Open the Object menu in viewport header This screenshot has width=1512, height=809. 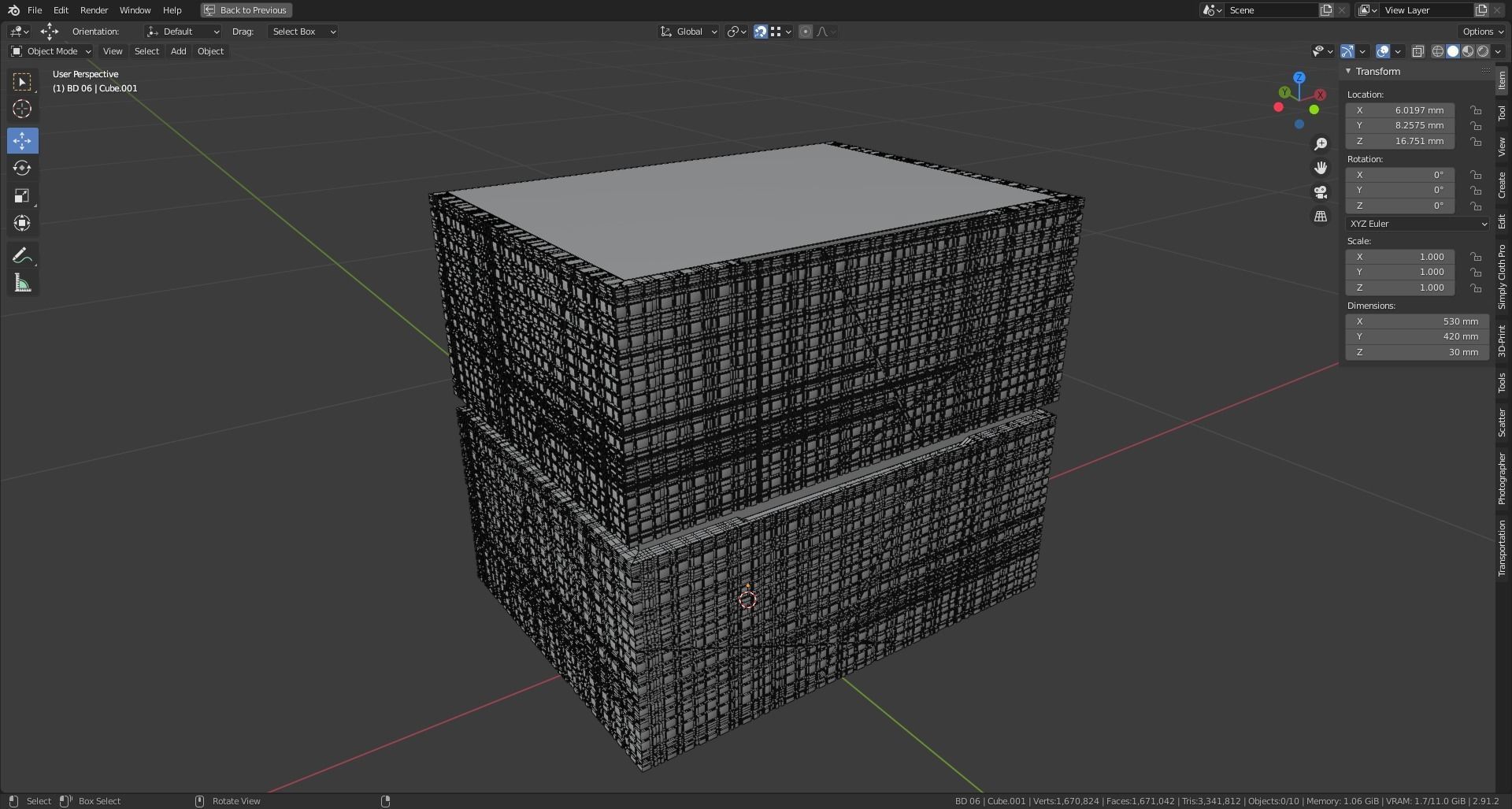[210, 51]
